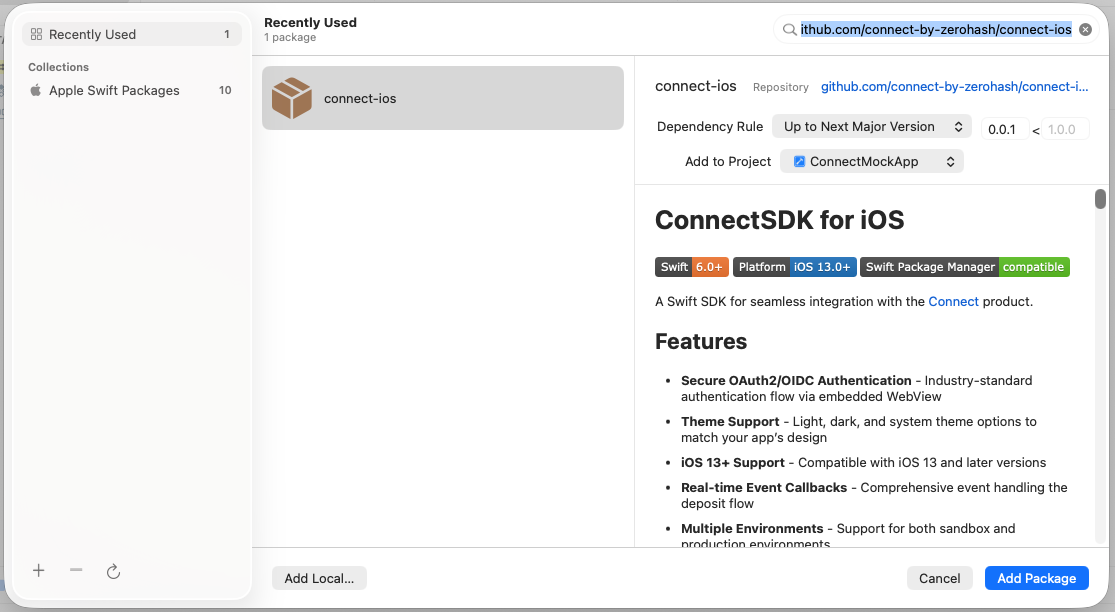Click the package URL search field
The height and width of the screenshot is (612, 1115).
(x=936, y=30)
